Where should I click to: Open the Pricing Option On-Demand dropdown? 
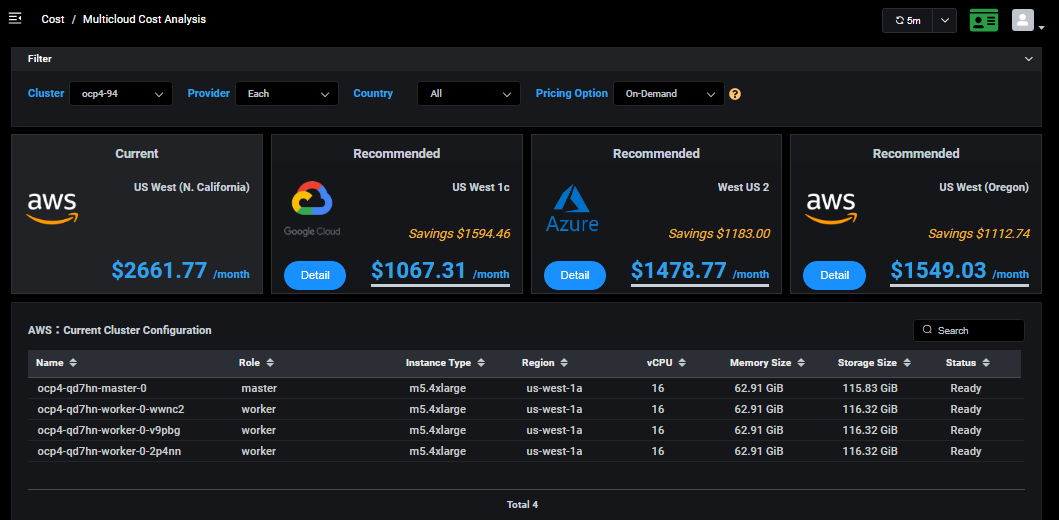coord(669,94)
